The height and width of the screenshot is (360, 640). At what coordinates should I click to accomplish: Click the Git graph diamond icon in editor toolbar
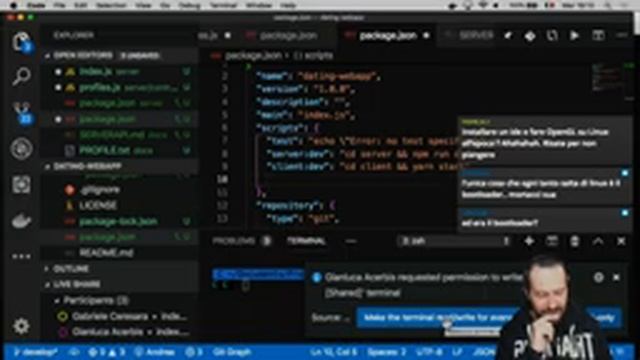[x=530, y=36]
